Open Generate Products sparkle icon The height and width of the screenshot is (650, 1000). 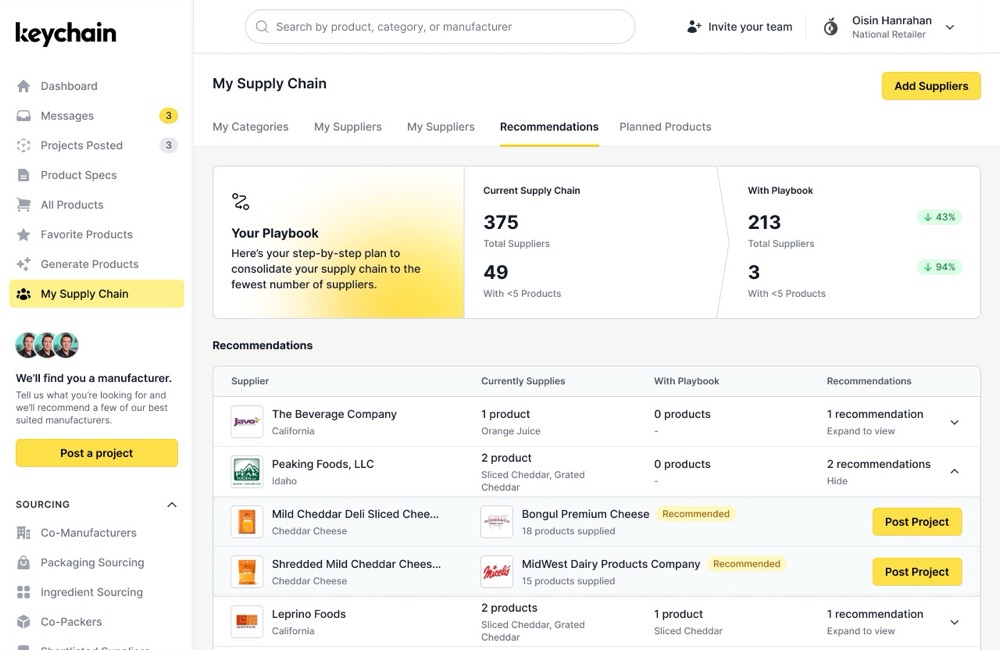pyautogui.click(x=24, y=264)
